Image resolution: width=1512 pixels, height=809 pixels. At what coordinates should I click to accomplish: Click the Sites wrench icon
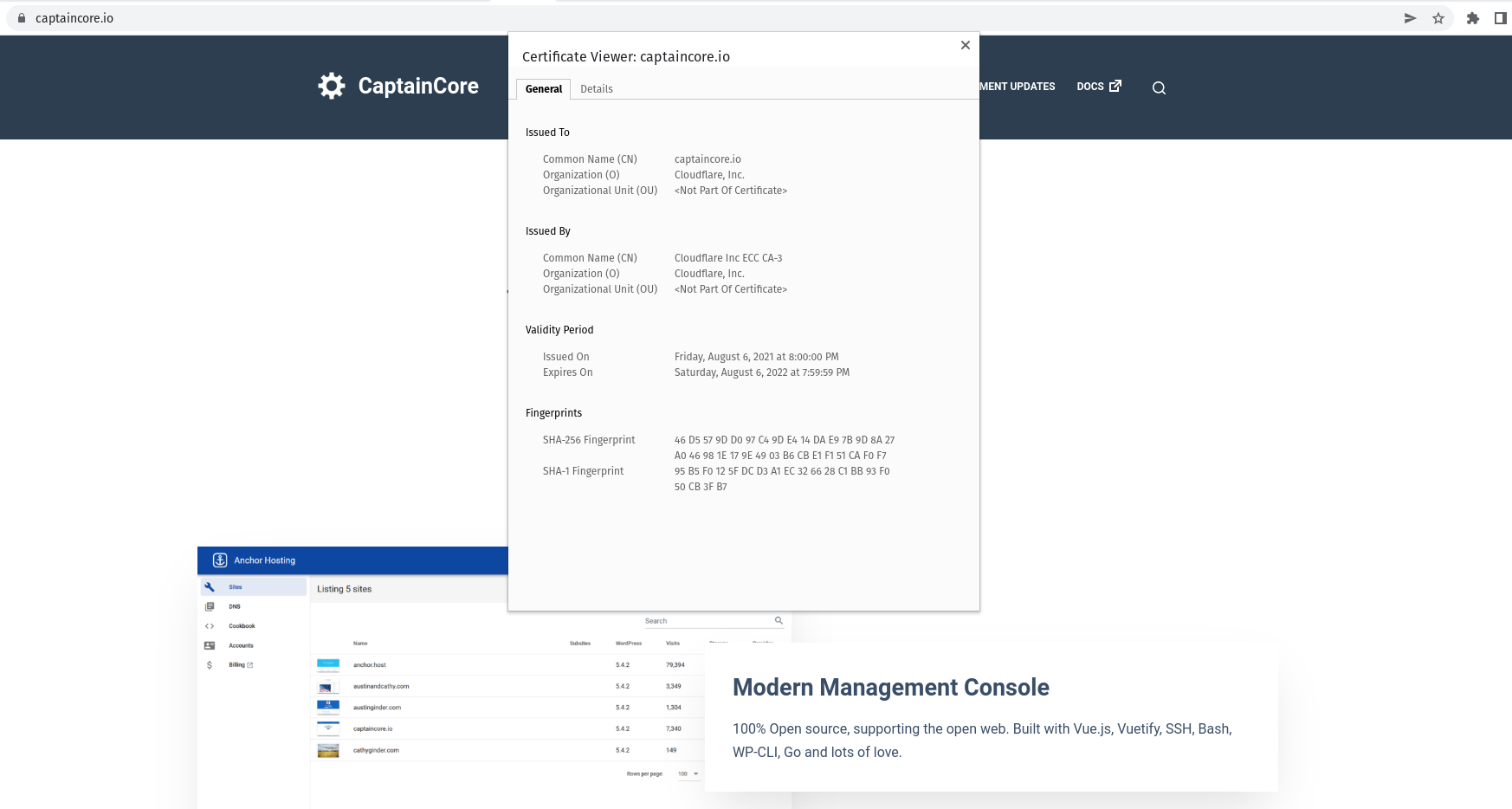pyautogui.click(x=210, y=587)
